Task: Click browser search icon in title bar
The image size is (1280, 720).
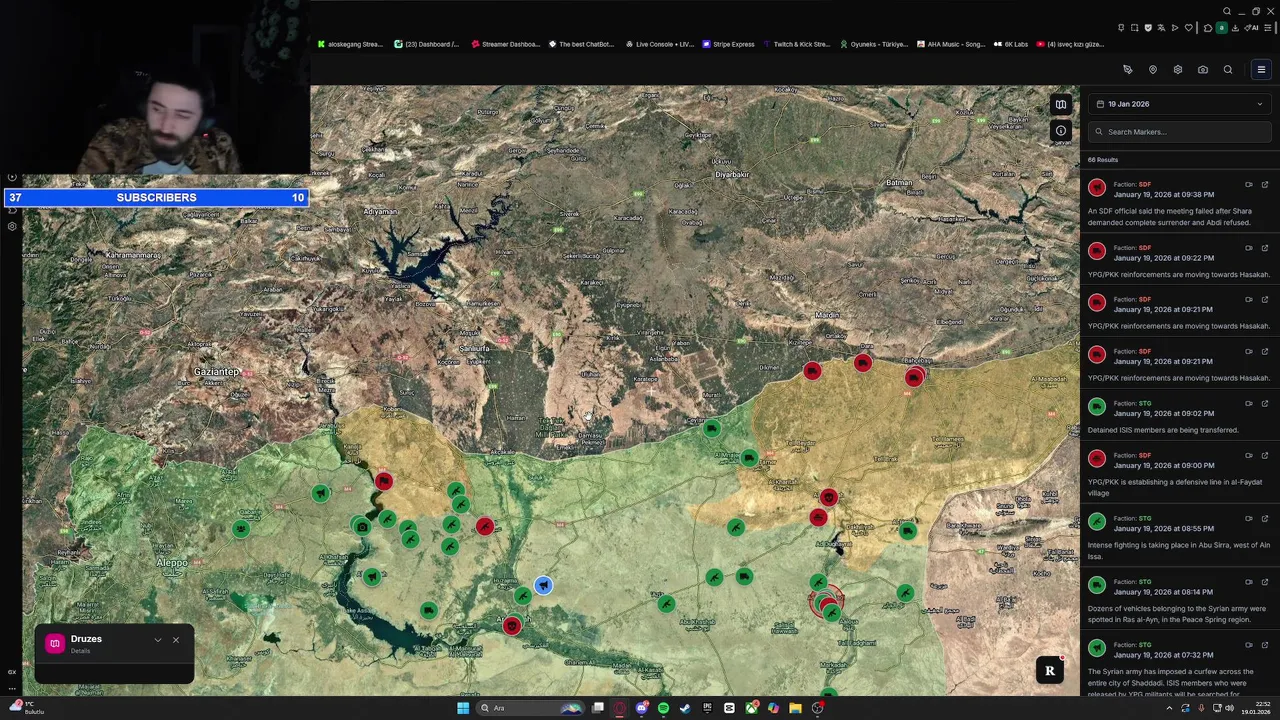Action: 1227,11
